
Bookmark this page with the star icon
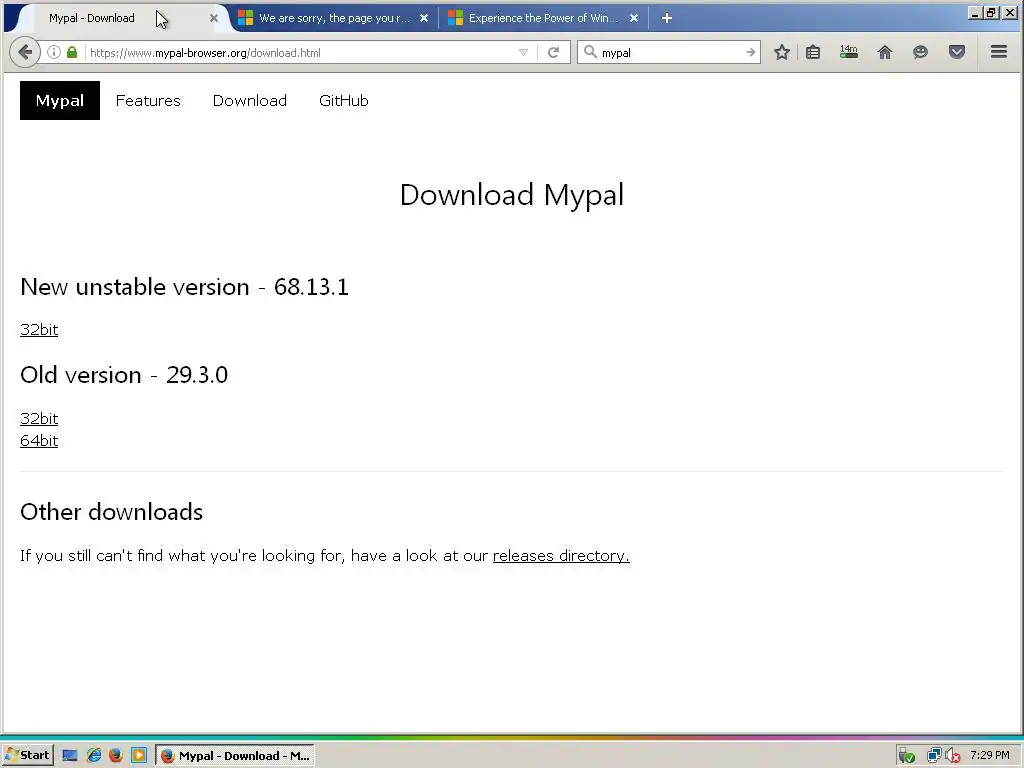(782, 52)
